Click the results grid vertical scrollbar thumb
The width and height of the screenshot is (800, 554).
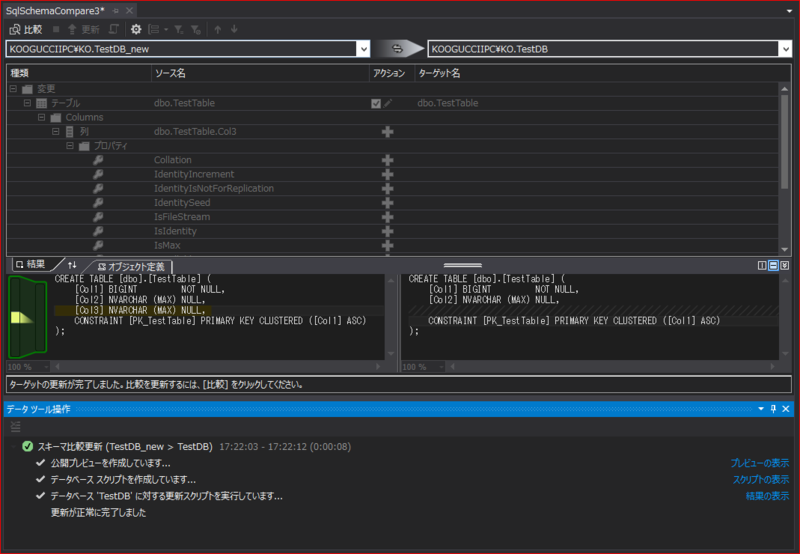pos(785,140)
